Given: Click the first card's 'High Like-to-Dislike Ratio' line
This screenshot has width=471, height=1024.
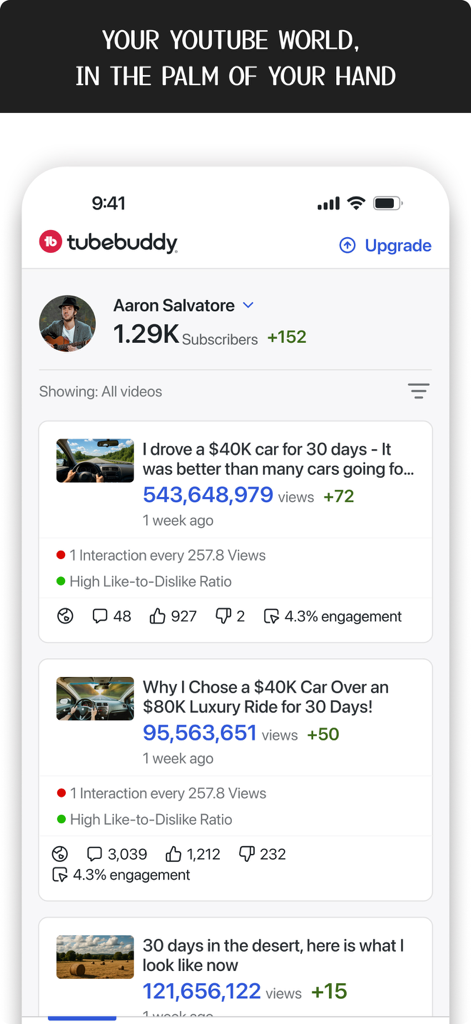Looking at the screenshot, I should [144, 581].
